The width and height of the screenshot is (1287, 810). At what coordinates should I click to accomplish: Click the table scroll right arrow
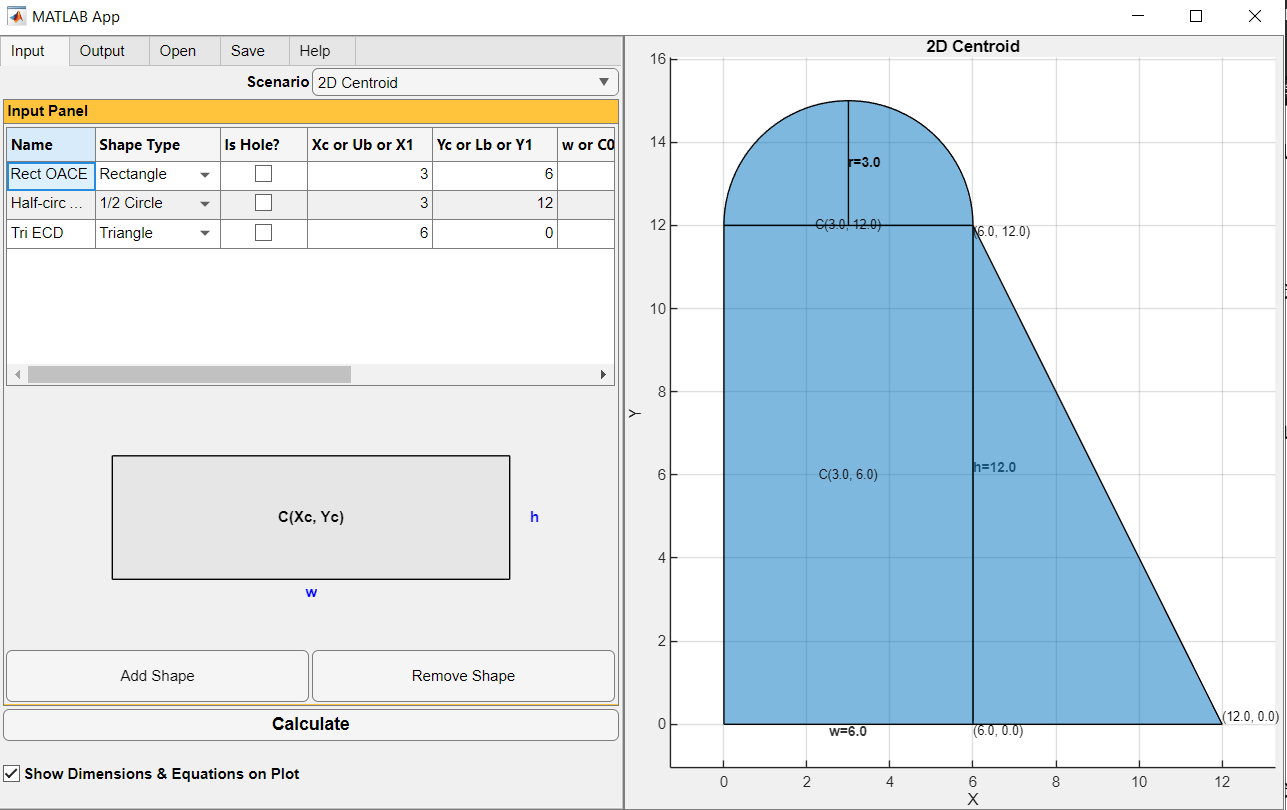[603, 374]
